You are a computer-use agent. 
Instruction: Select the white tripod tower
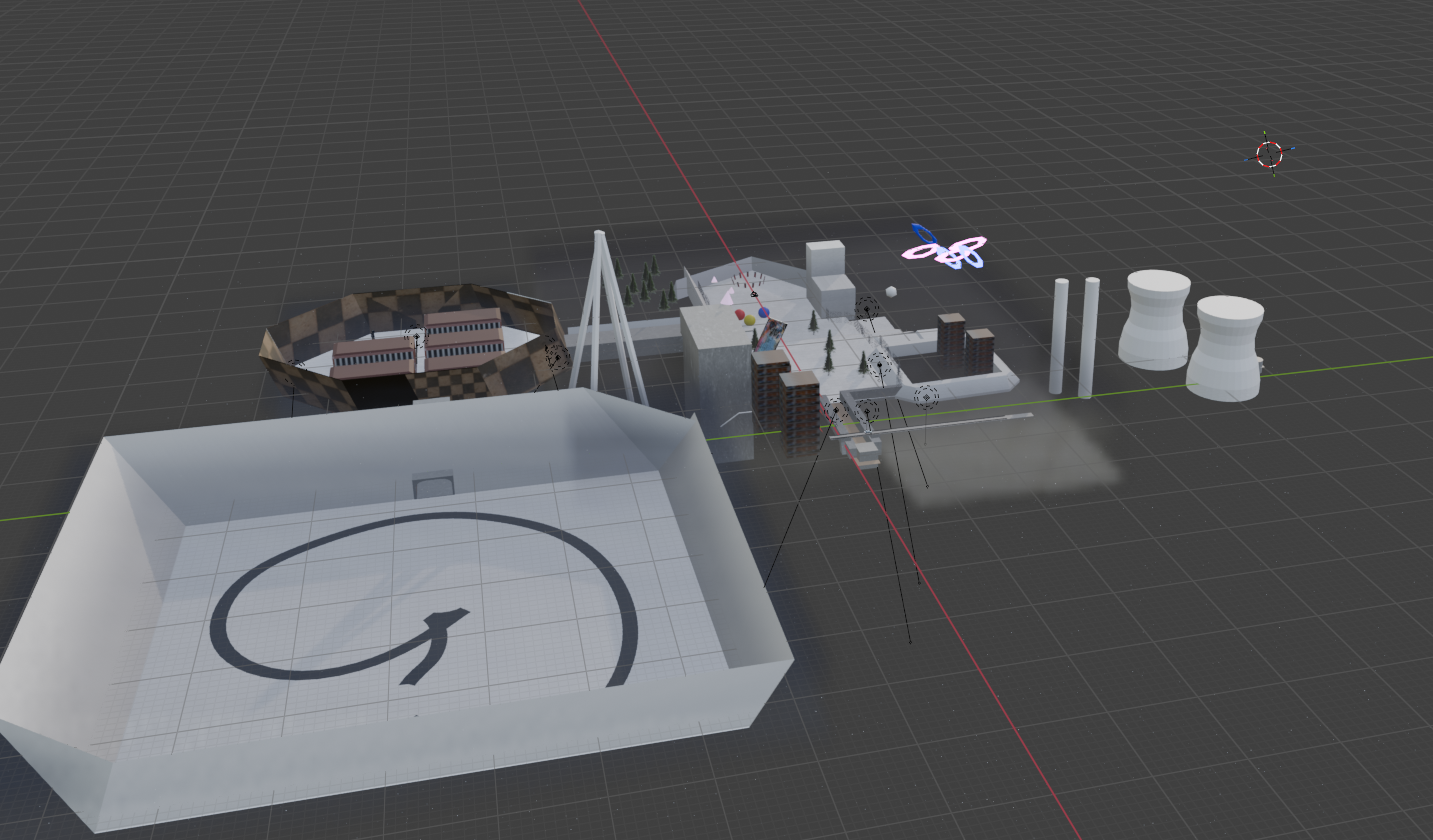click(x=607, y=318)
